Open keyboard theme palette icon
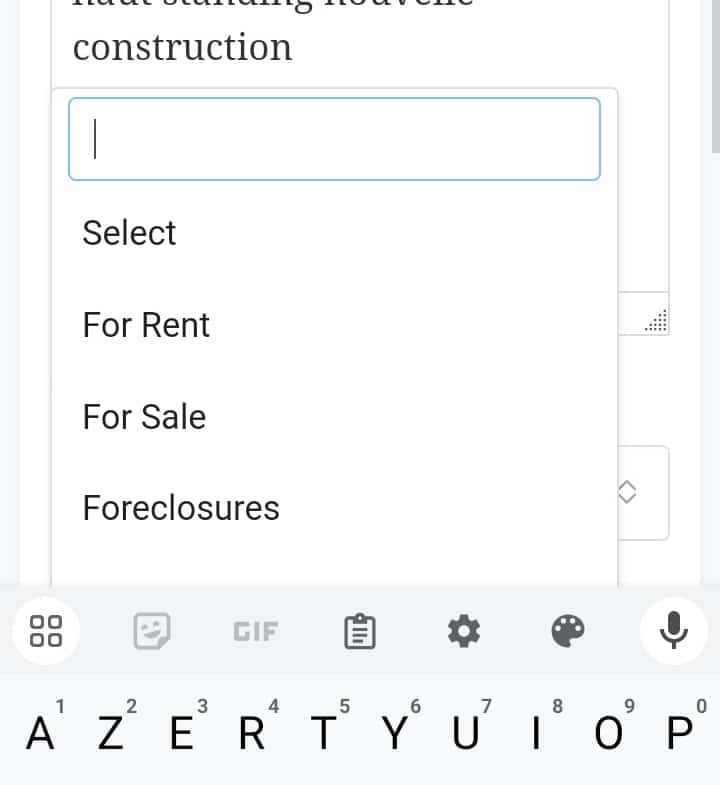The image size is (720, 785). 567,631
